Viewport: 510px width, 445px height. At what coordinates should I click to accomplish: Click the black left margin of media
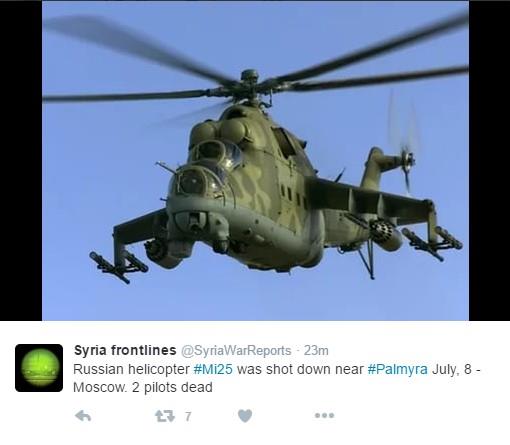pyautogui.click(x=21, y=161)
